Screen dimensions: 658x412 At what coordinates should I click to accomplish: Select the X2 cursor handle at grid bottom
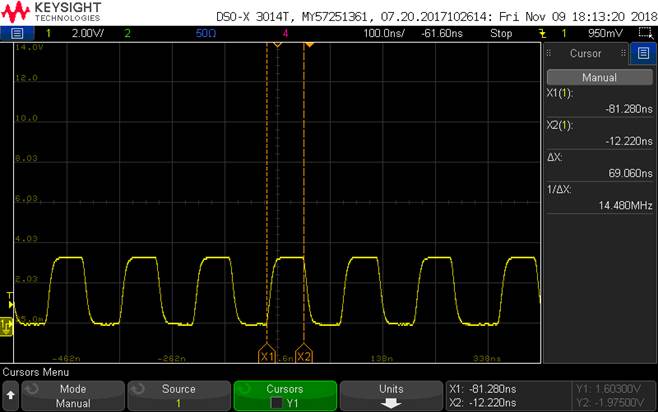pos(304,354)
